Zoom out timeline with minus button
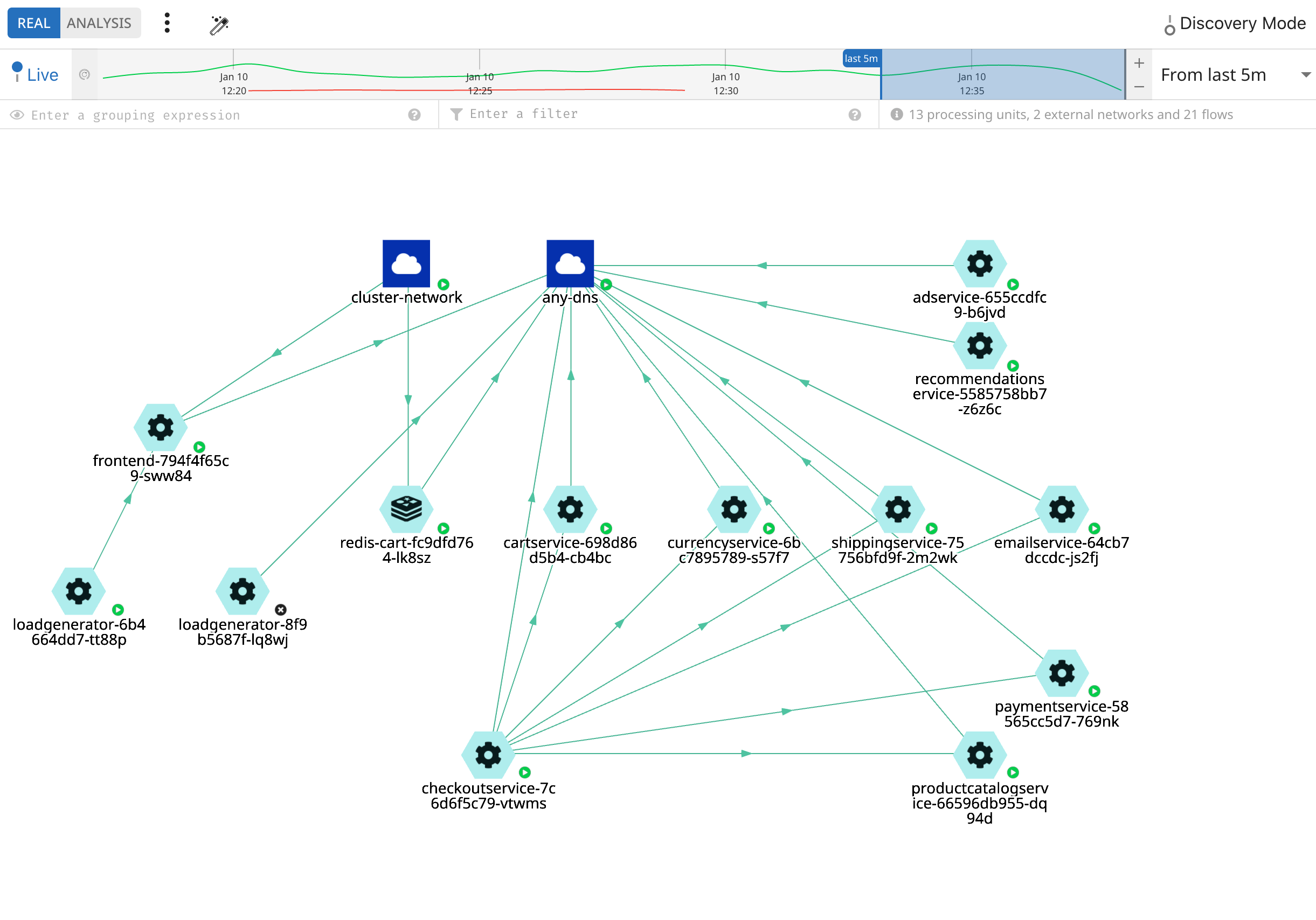 tap(1139, 87)
